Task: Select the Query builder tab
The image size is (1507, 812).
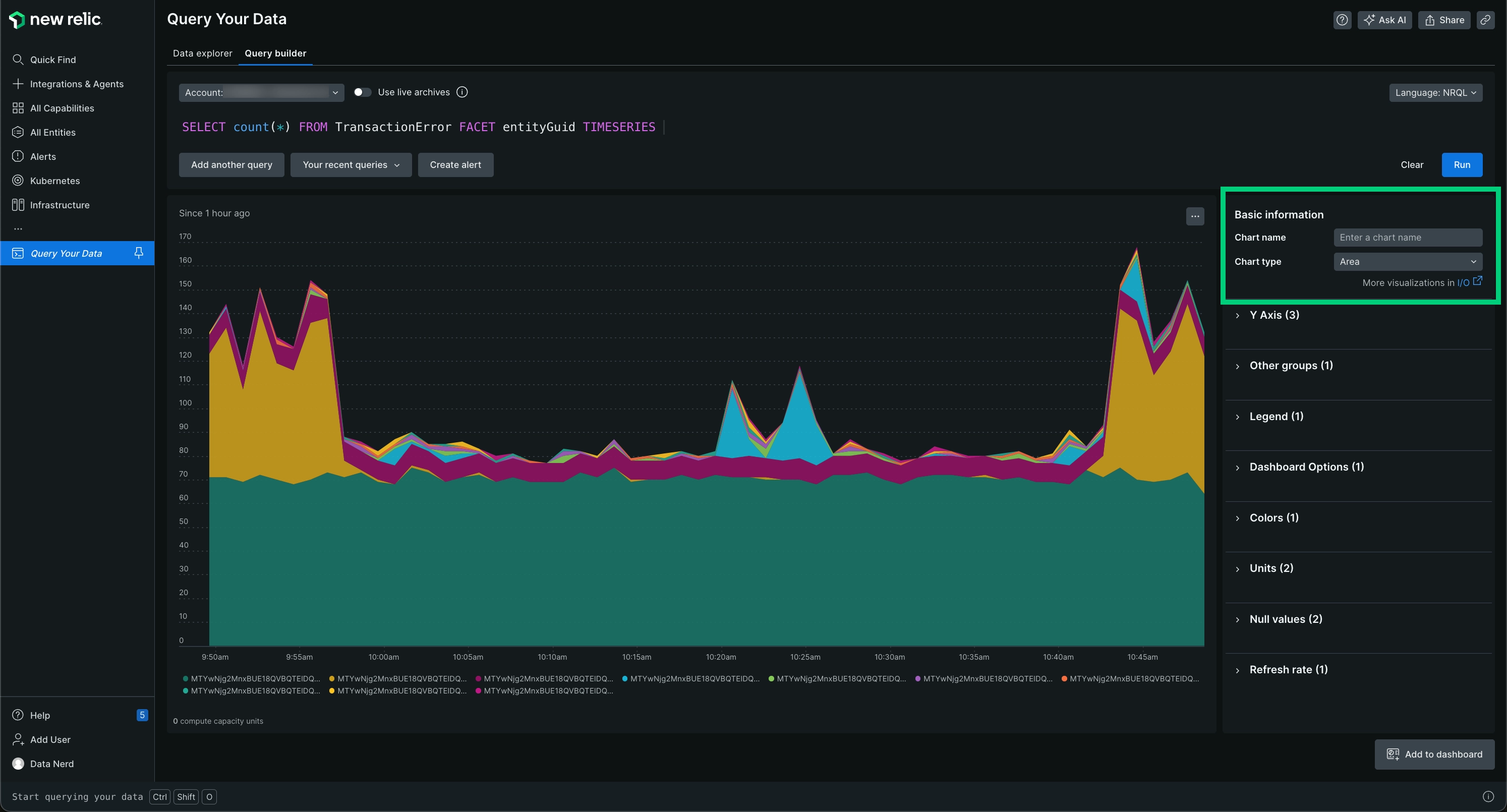Action: click(x=274, y=53)
